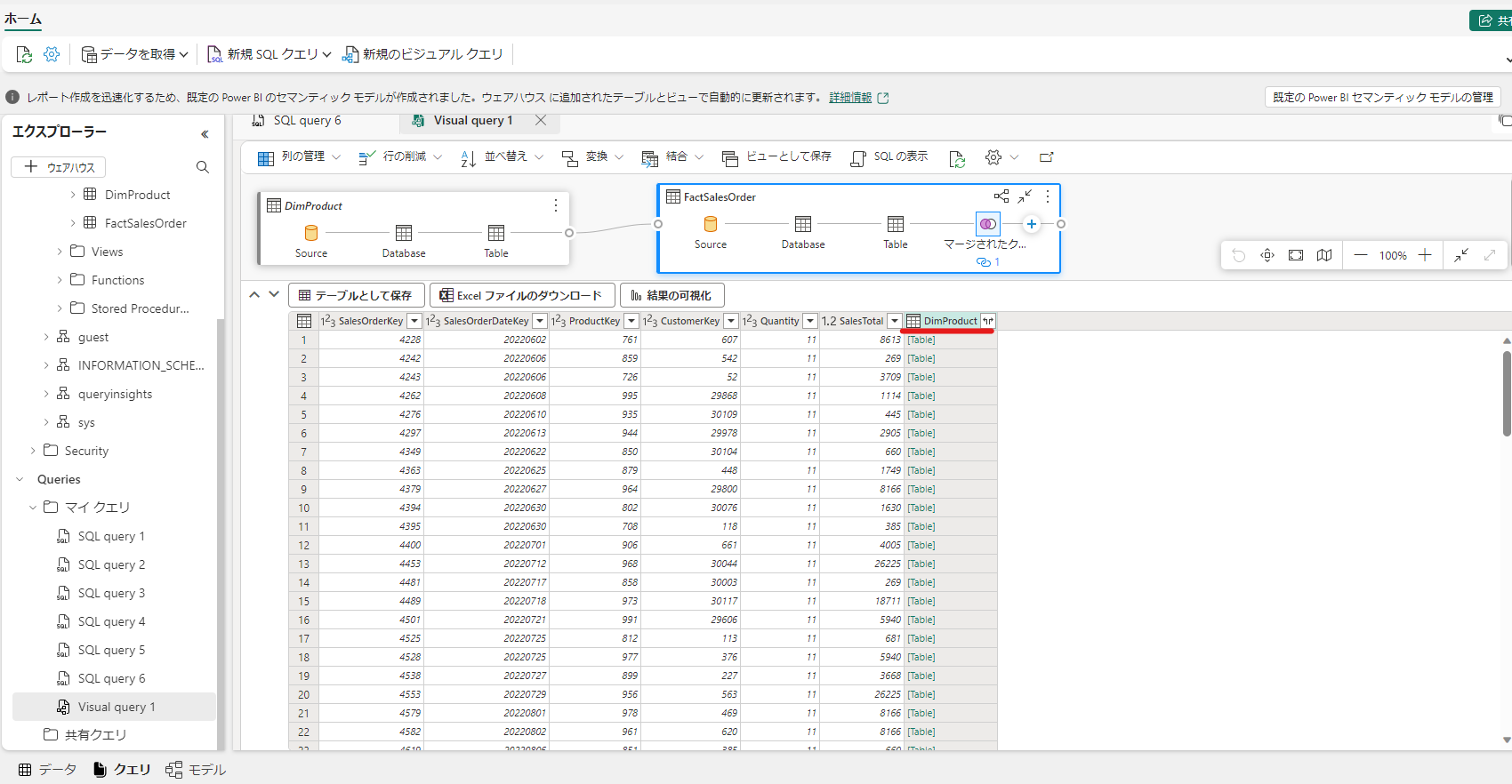Expand the DimProduct column with the expand icon
Viewport: 1512px width, 784px height.
(988, 321)
